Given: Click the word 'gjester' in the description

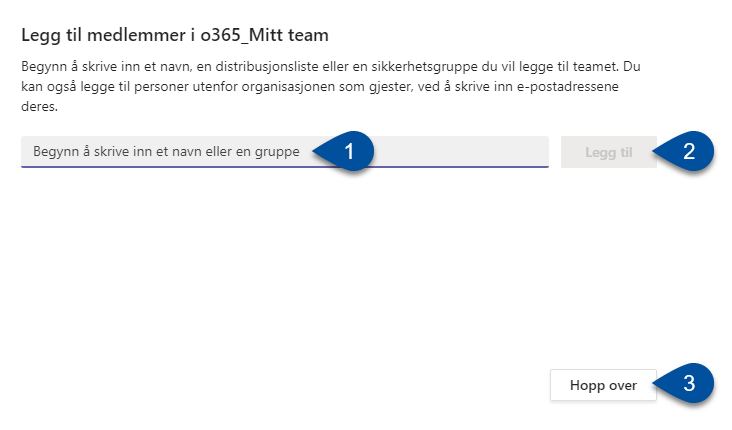Looking at the screenshot, I should coord(390,87).
